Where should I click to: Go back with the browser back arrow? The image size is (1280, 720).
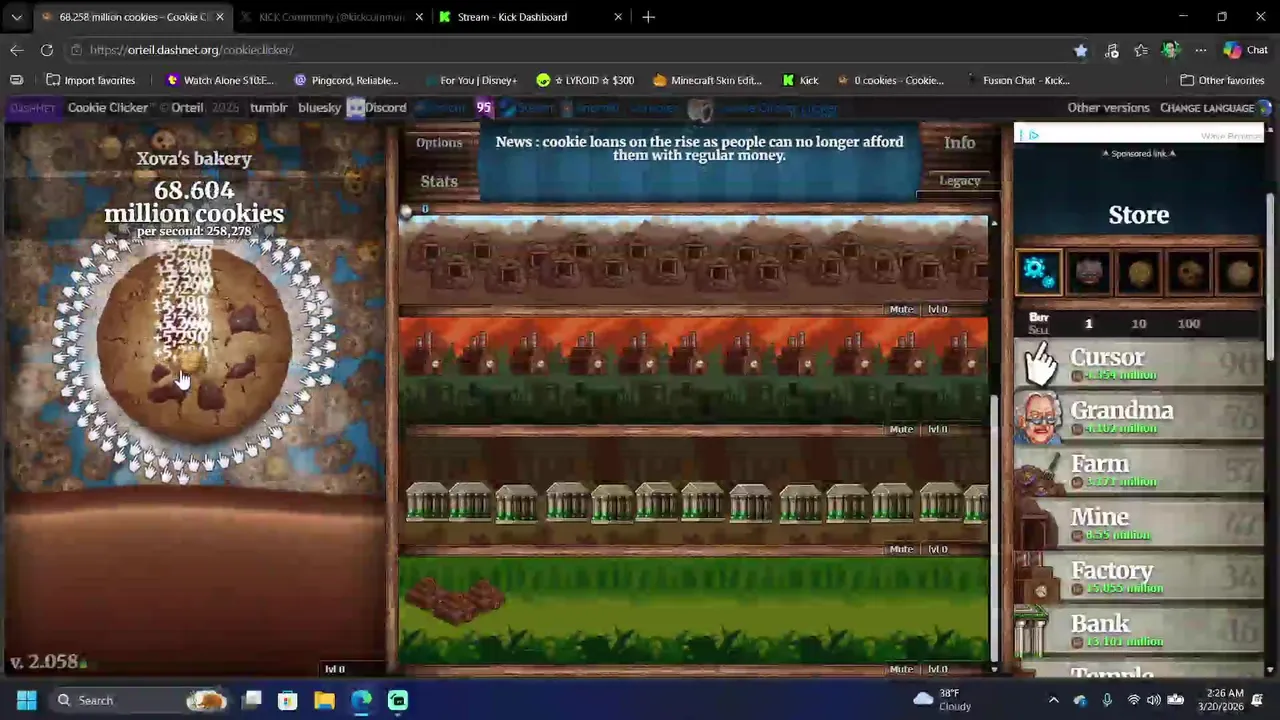[x=17, y=49]
